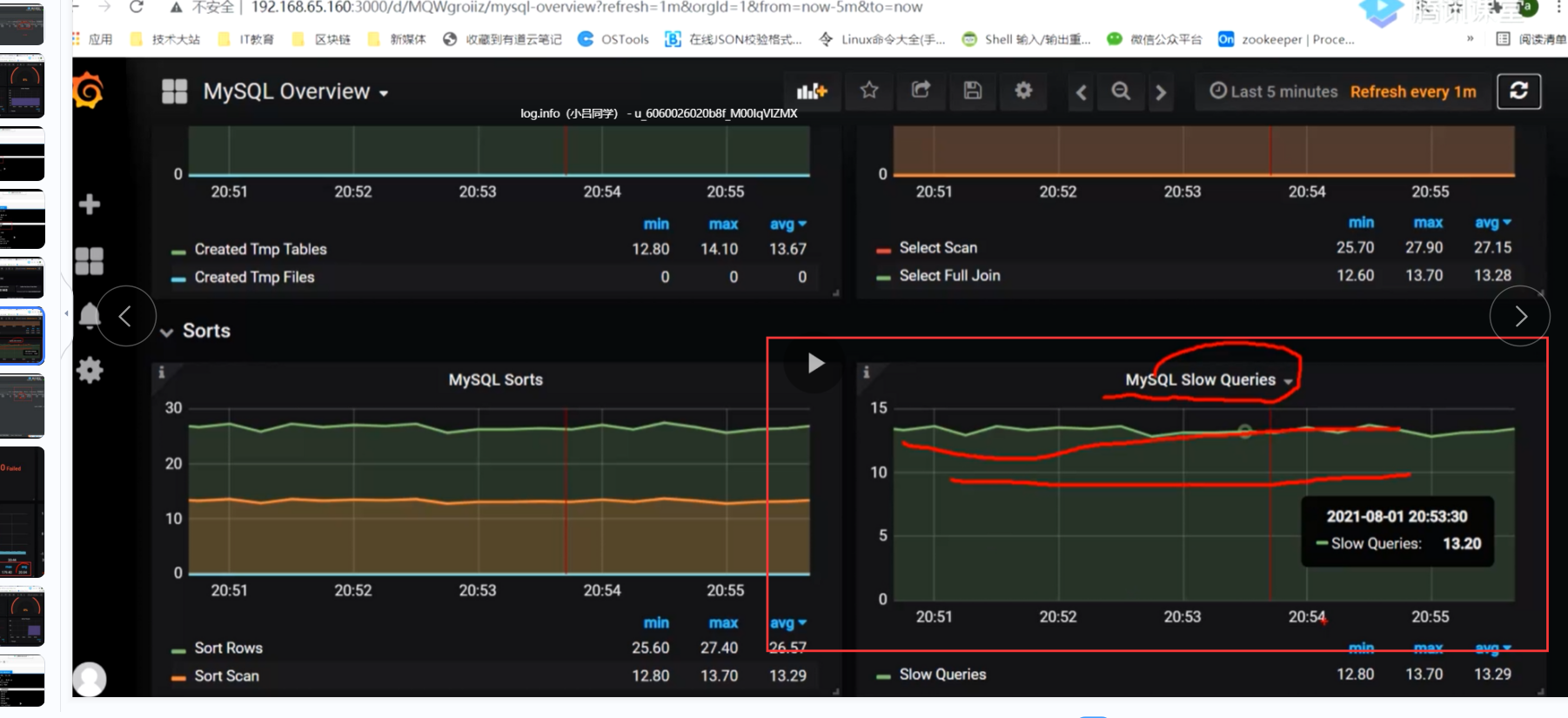Click Refresh every 1m interval text
The height and width of the screenshot is (718, 1568).
[x=1413, y=91]
